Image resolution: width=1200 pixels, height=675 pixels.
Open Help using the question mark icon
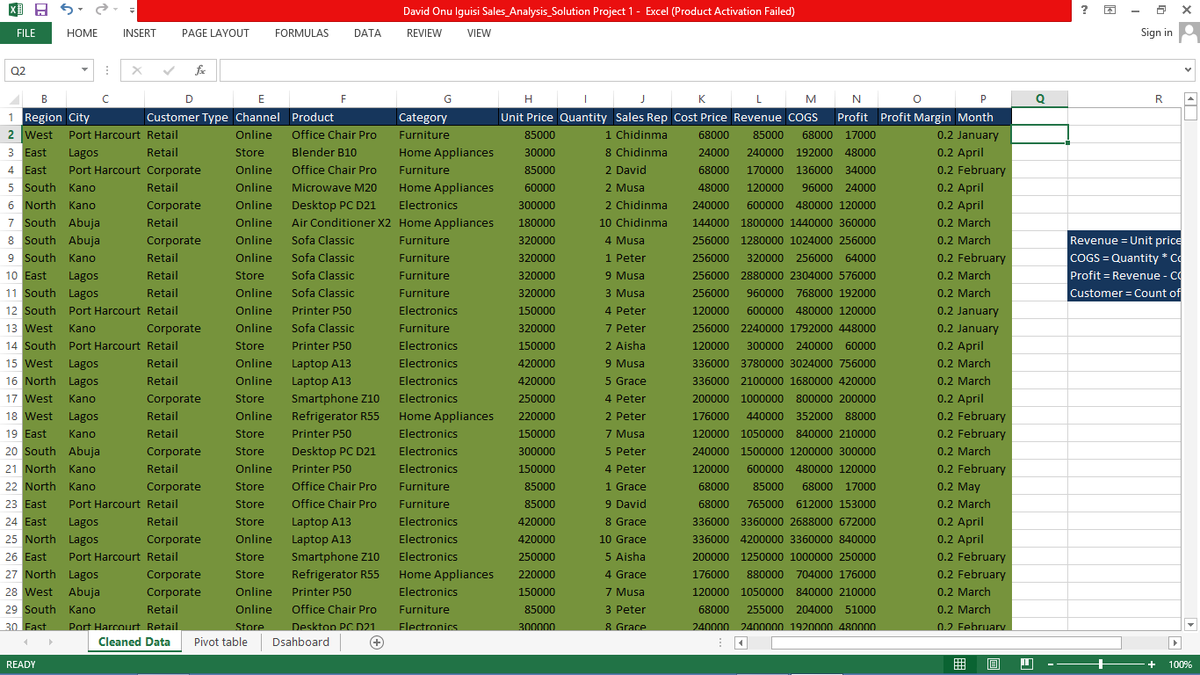tap(1082, 10)
